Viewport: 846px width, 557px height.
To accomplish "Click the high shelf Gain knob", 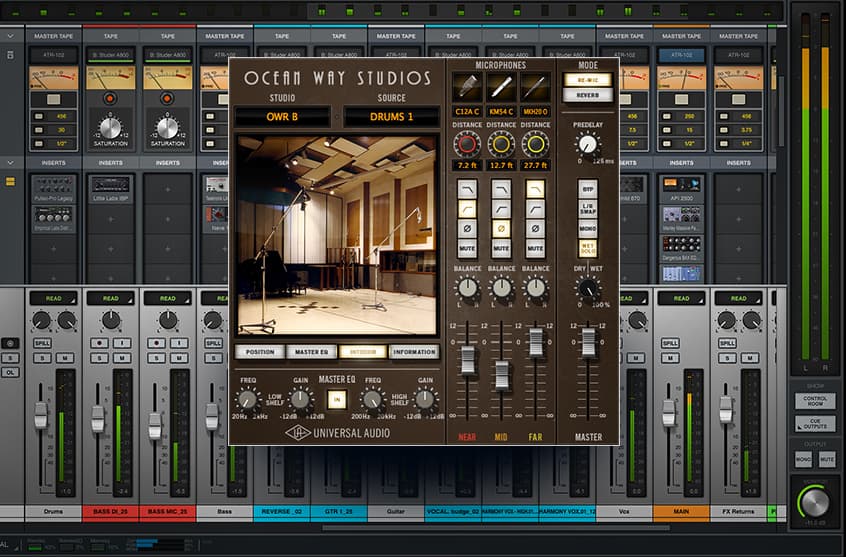I will pos(425,400).
